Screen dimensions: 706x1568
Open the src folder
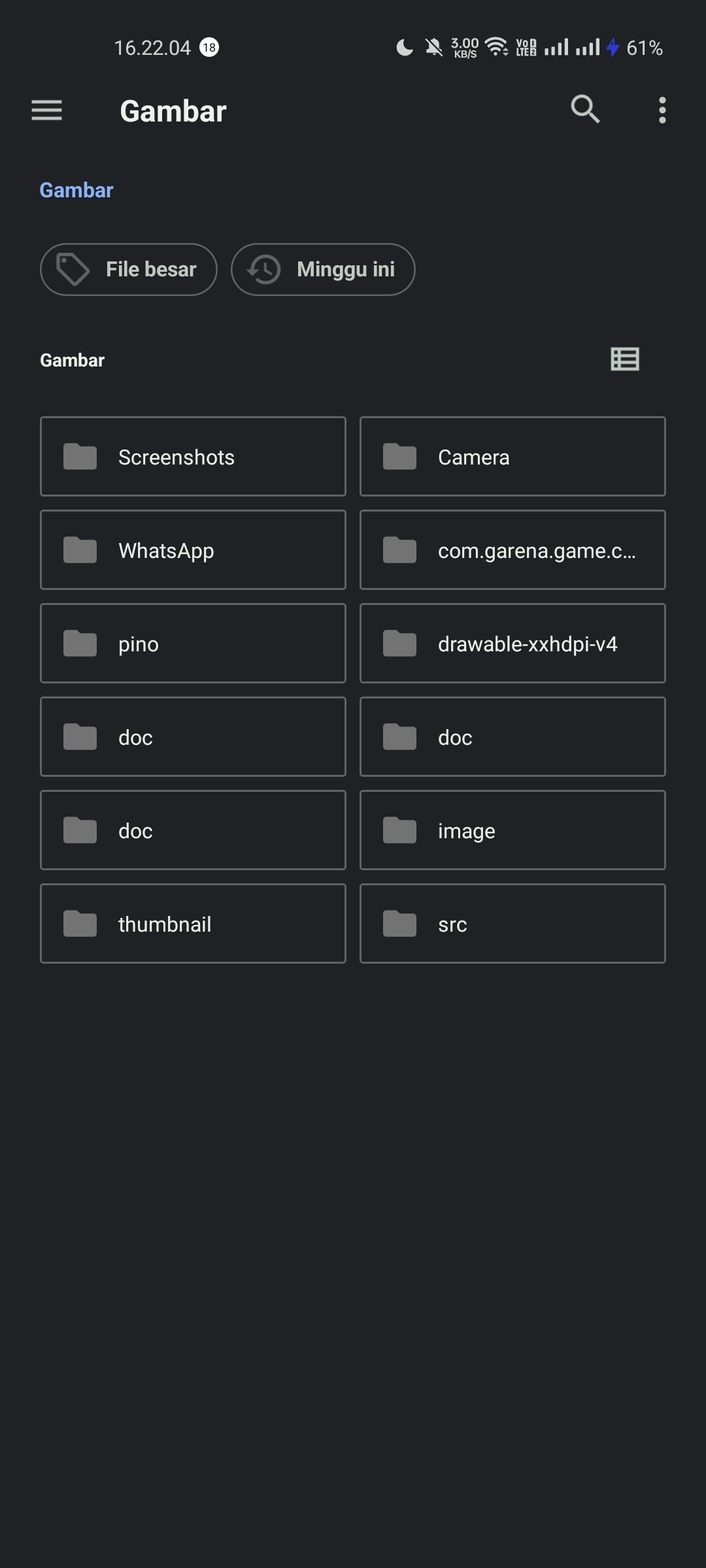pos(513,924)
